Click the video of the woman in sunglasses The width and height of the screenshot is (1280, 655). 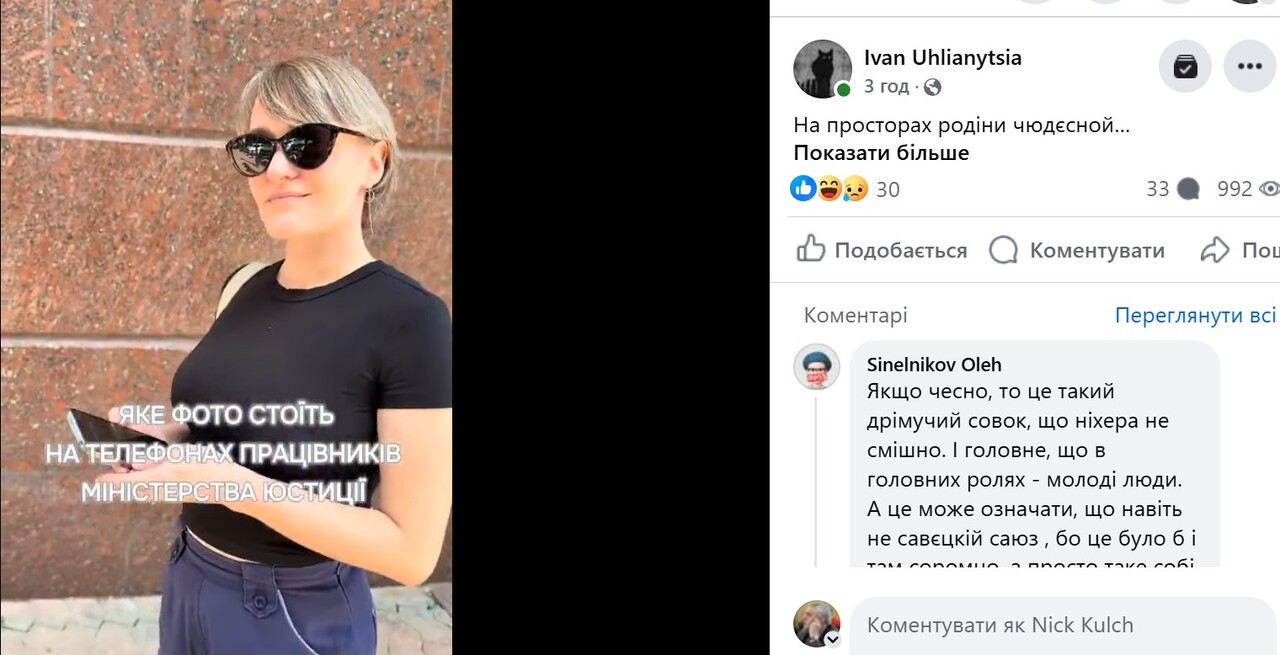tap(226, 327)
